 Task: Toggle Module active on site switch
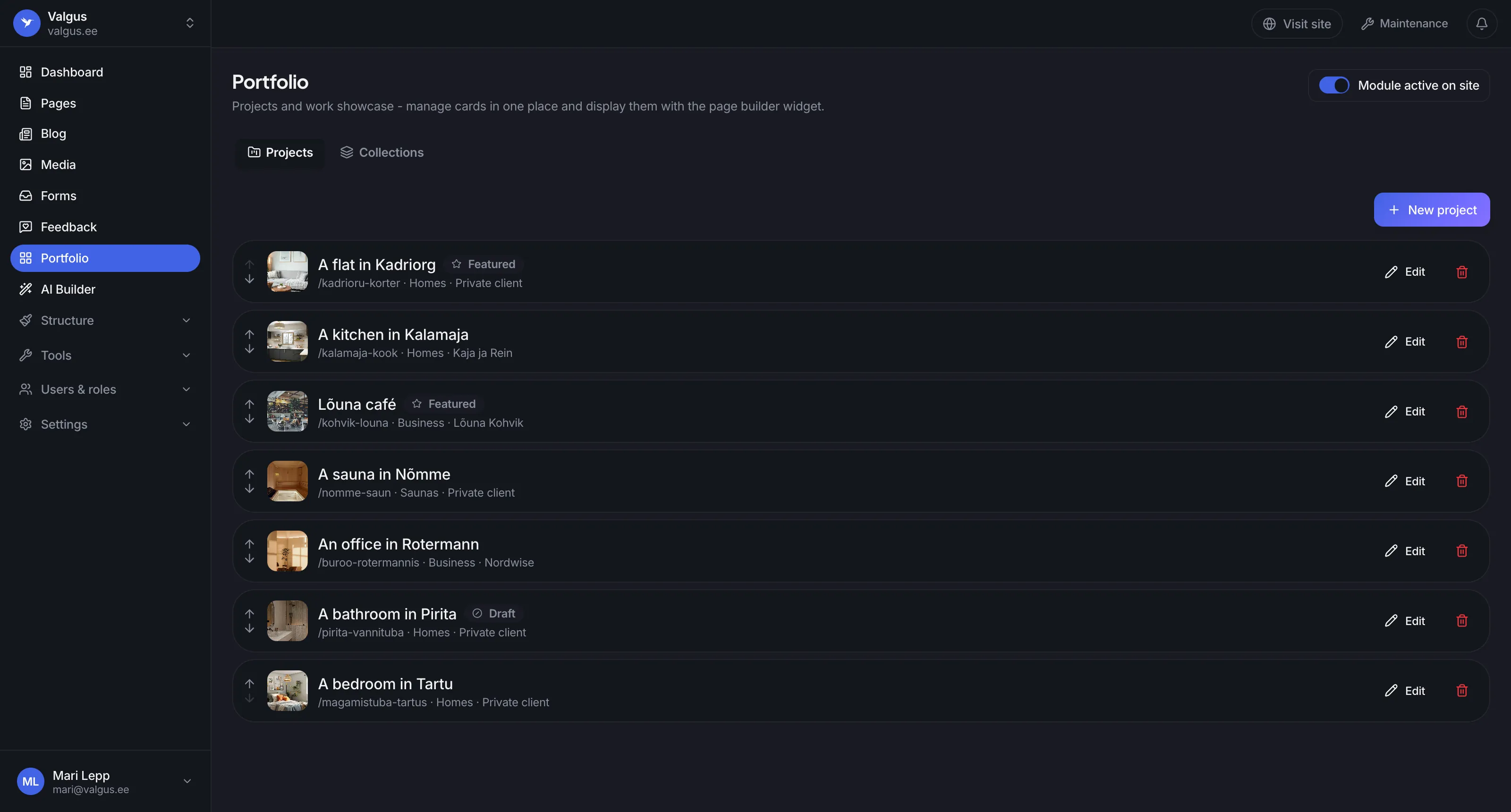tap(1334, 85)
